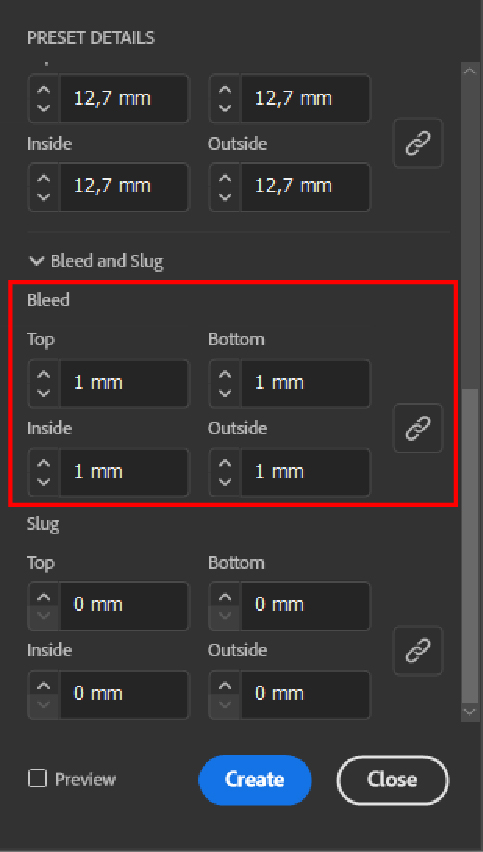This screenshot has height=852, width=483.
Task: Click the Slug Bottom input field
Action: click(x=305, y=605)
